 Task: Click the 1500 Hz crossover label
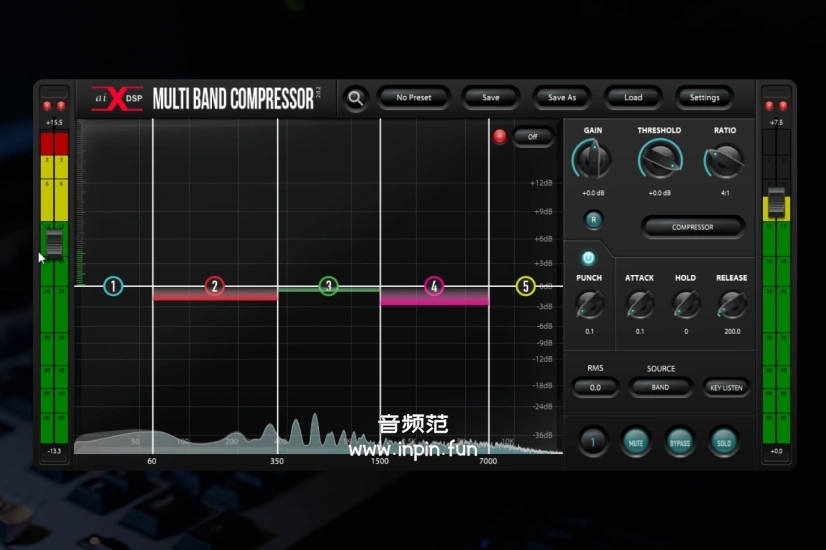pyautogui.click(x=380, y=461)
